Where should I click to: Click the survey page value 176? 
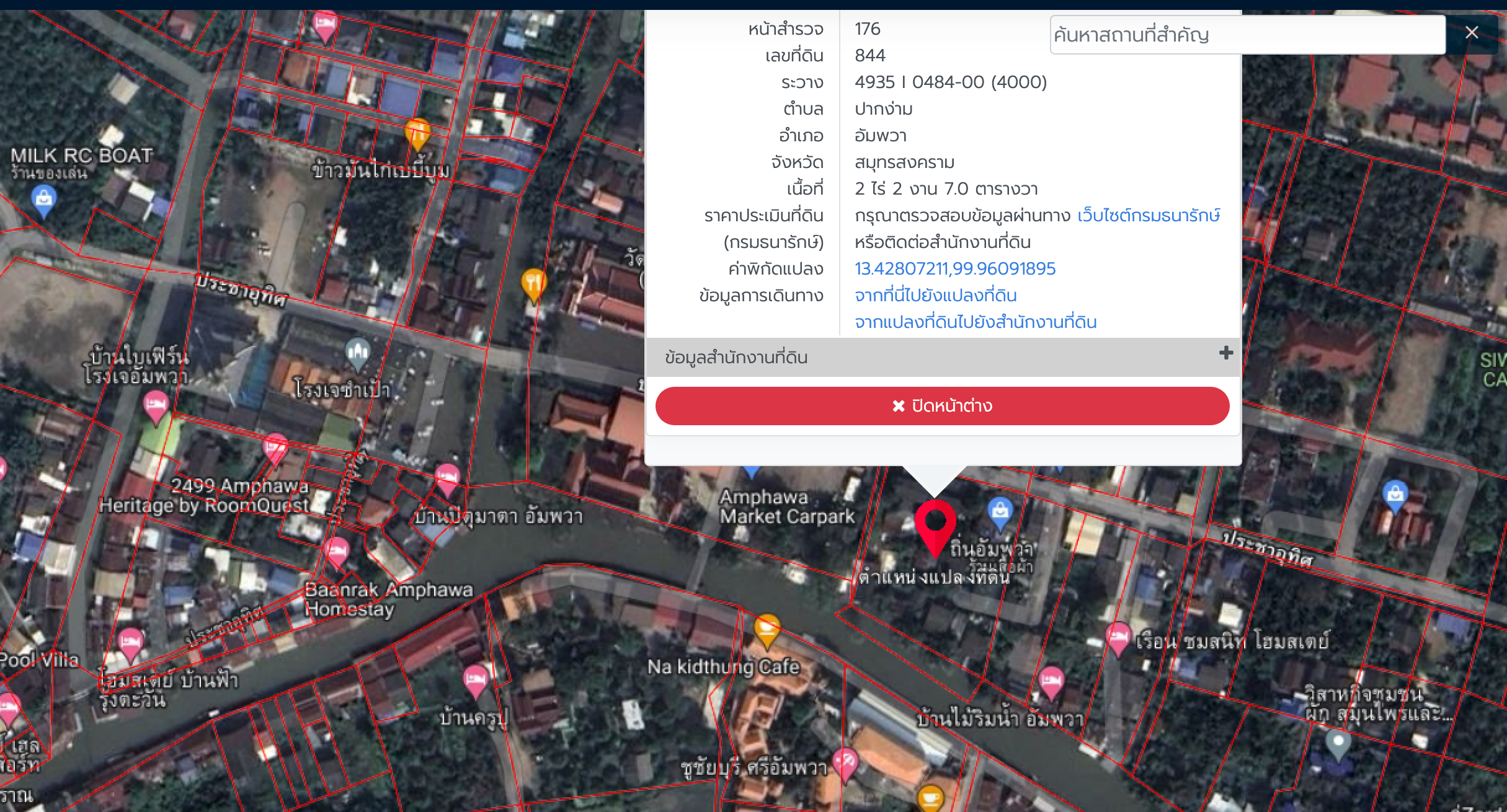tap(867, 29)
